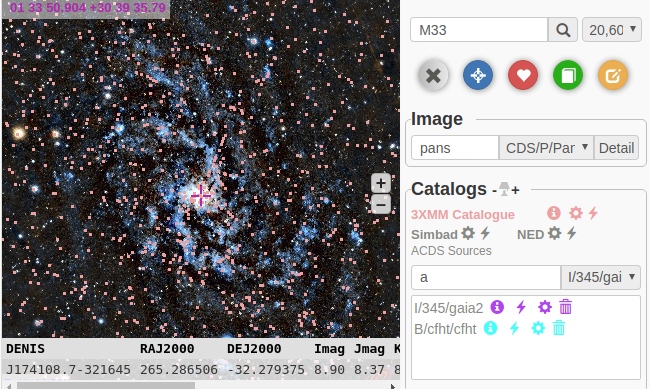Image resolution: width=650 pixels, height=389 pixels.
Task: Open Simbad gear settings
Action: pyautogui.click(x=468, y=233)
